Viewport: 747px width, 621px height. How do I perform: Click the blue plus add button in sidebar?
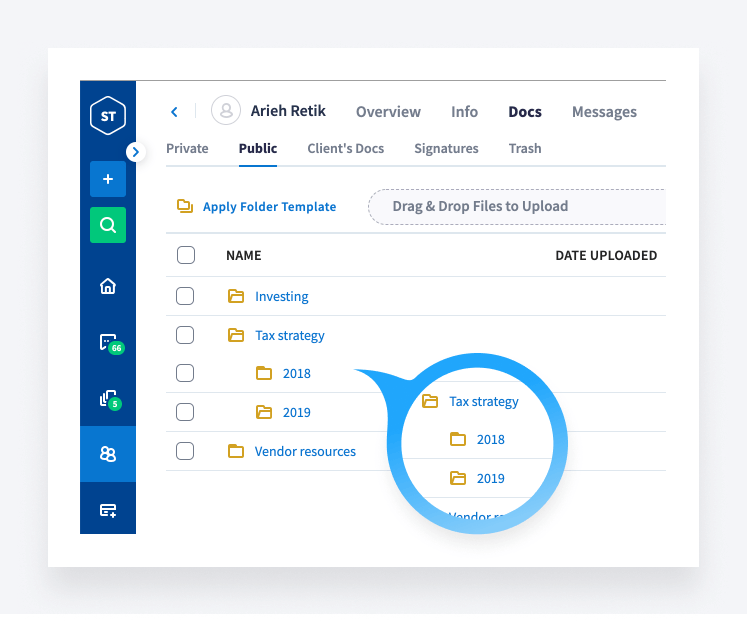(108, 179)
